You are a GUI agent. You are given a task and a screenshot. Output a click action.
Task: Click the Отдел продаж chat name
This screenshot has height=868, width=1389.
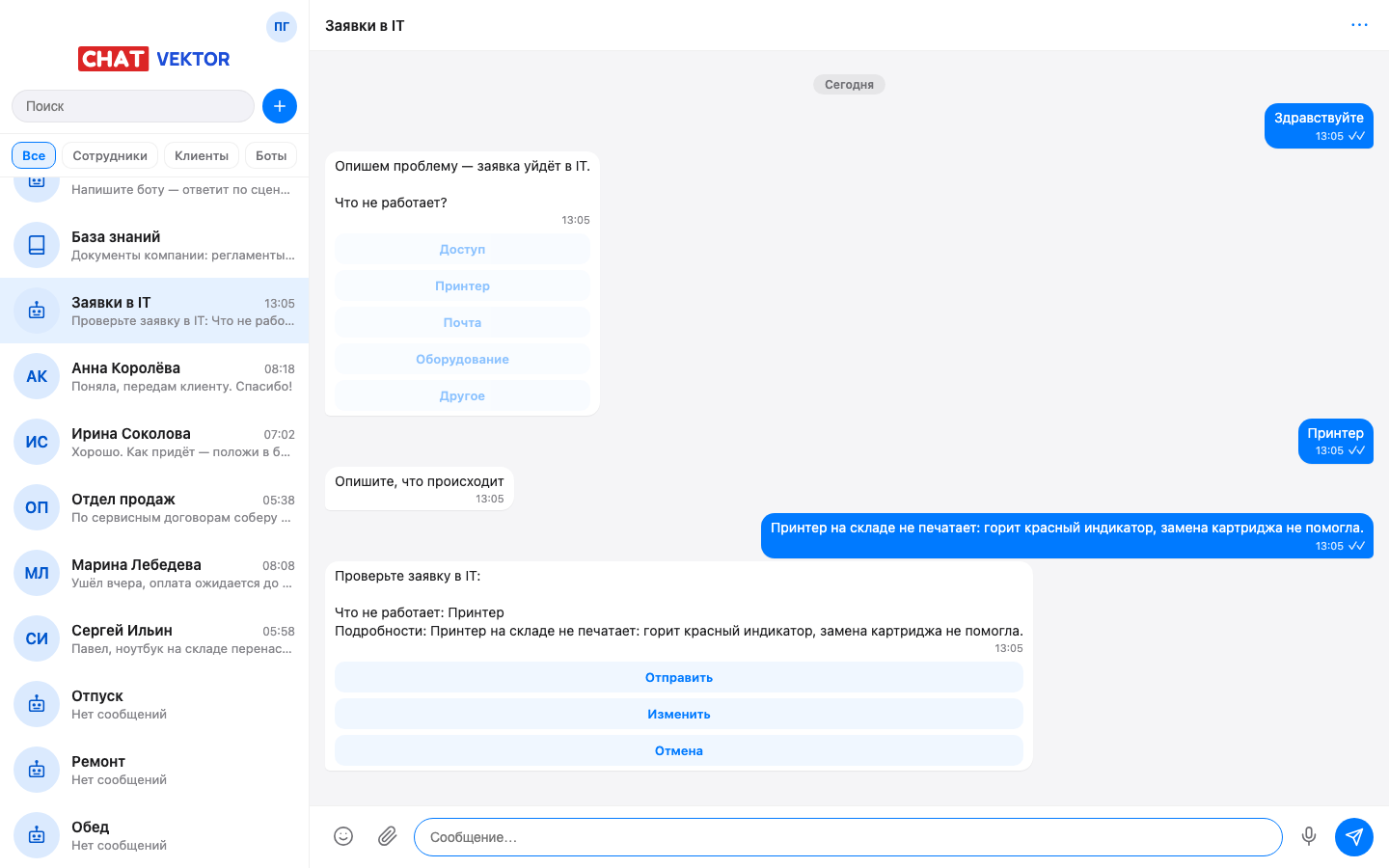pyautogui.click(x=123, y=499)
